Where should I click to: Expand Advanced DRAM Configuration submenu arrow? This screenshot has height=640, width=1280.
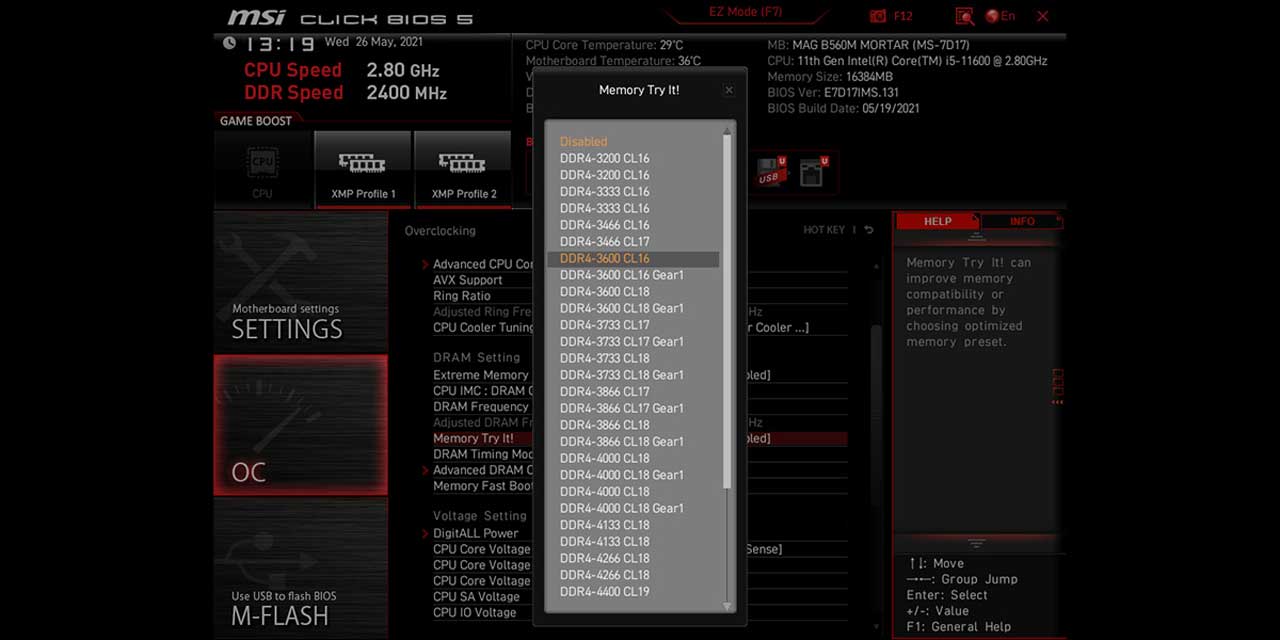[425, 470]
